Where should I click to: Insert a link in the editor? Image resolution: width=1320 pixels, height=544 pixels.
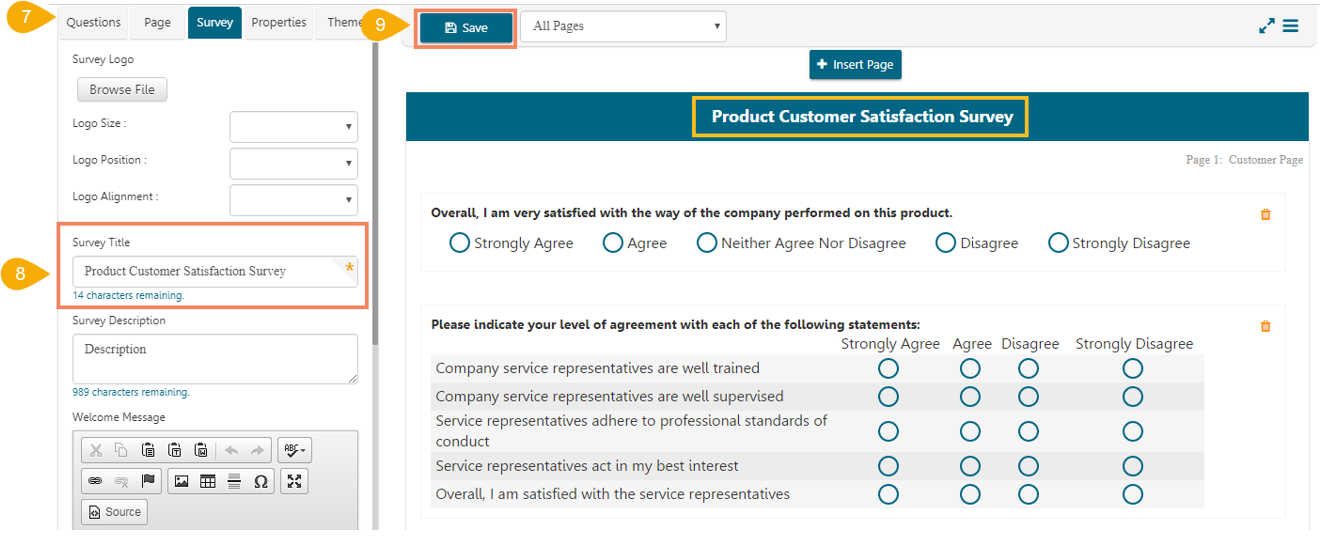click(95, 481)
